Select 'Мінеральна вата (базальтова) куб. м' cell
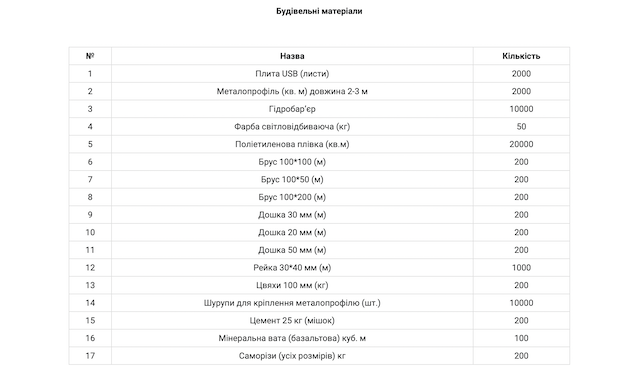 point(292,338)
